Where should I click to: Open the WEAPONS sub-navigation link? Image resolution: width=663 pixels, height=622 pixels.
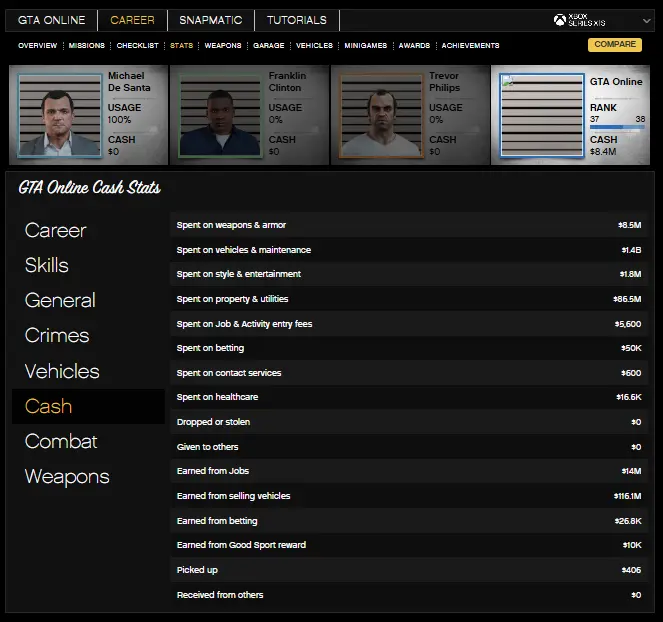[x=223, y=46]
